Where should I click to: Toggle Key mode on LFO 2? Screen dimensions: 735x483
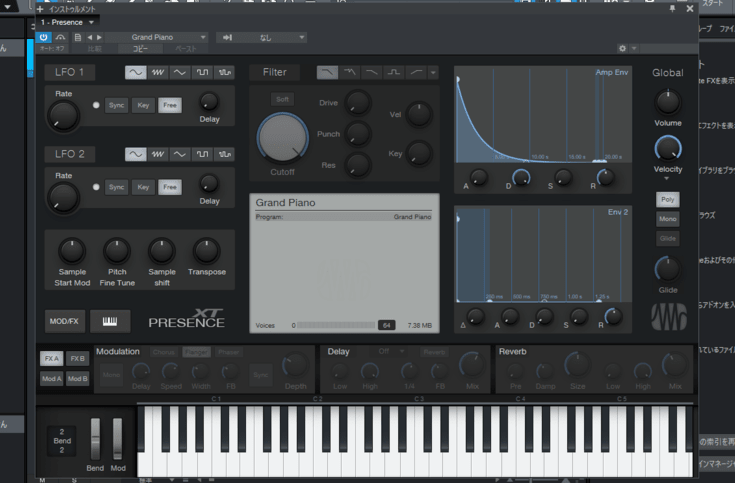pyautogui.click(x=144, y=187)
